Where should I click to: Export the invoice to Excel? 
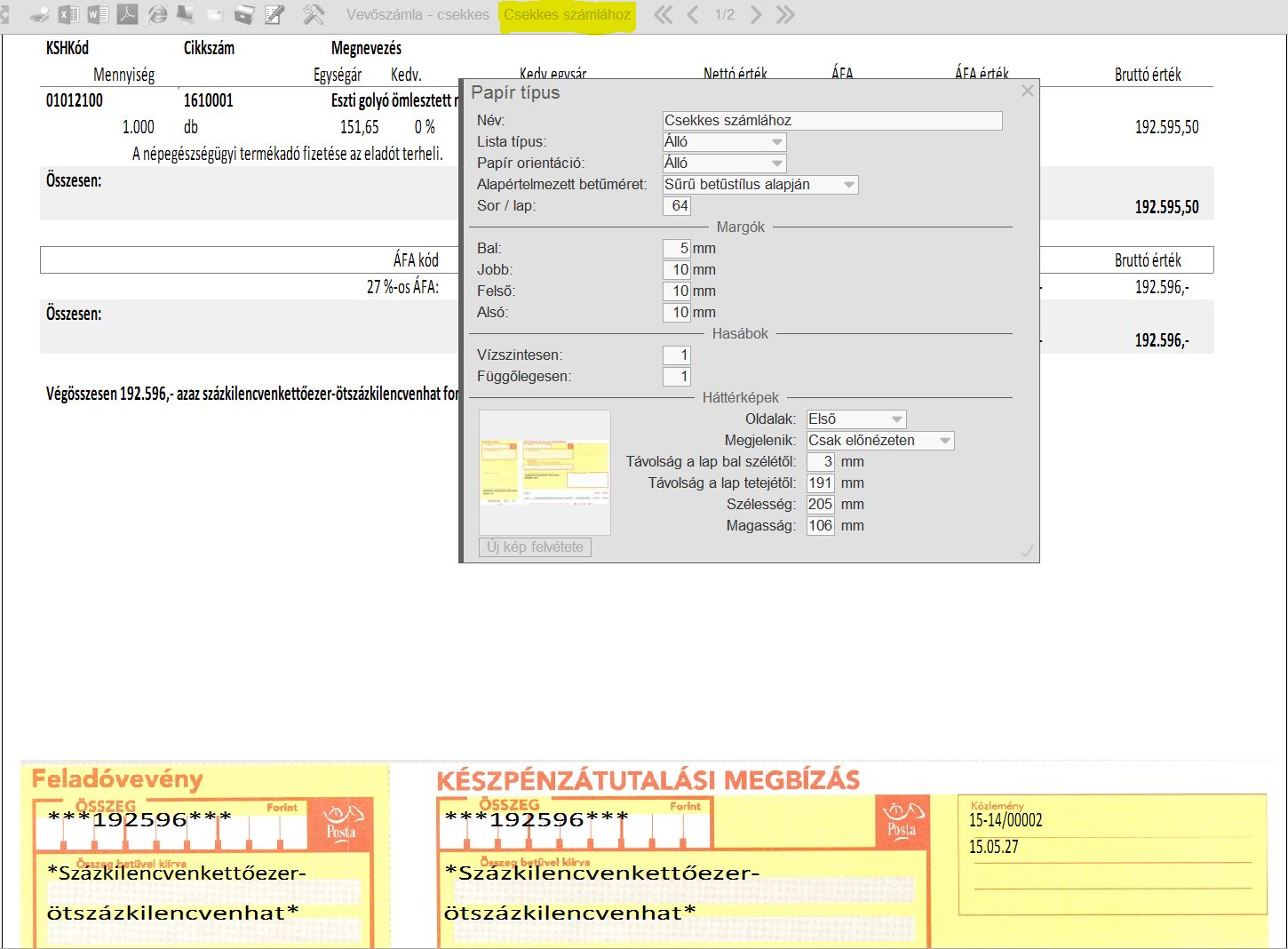(68, 15)
